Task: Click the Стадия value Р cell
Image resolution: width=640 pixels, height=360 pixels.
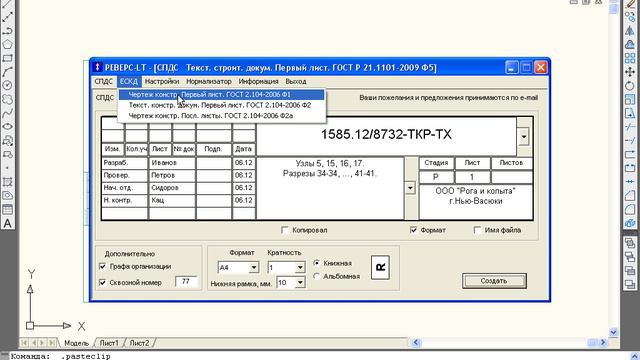Action: pos(436,177)
